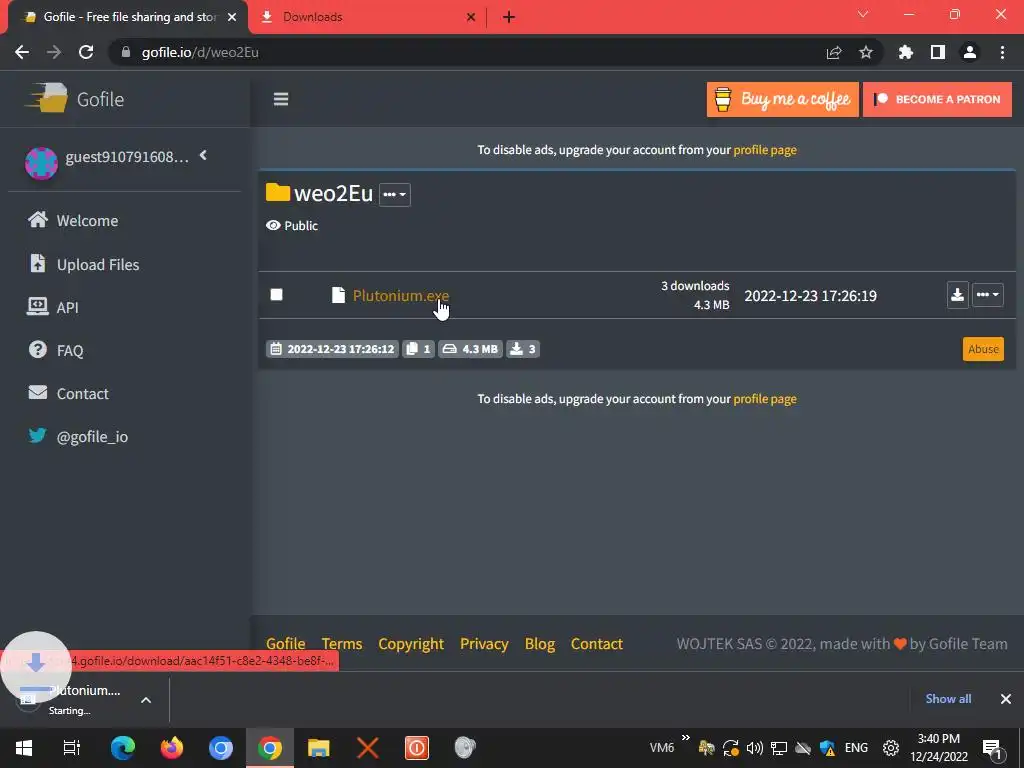This screenshot has height=768, width=1024.
Task: Expand the tab search chevron
Action: point(863,14)
